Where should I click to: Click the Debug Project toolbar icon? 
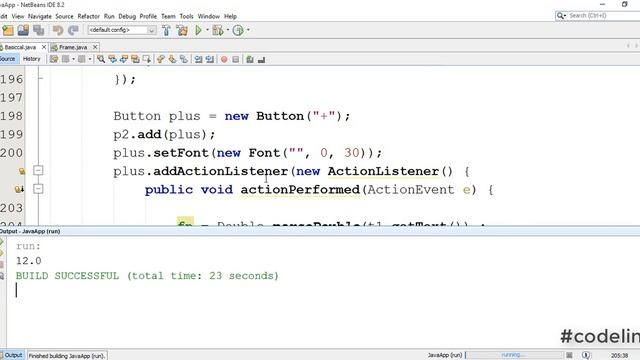click(x=218, y=30)
